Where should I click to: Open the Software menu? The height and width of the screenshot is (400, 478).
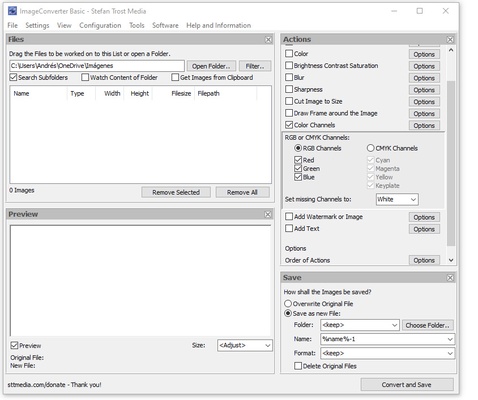[165, 25]
